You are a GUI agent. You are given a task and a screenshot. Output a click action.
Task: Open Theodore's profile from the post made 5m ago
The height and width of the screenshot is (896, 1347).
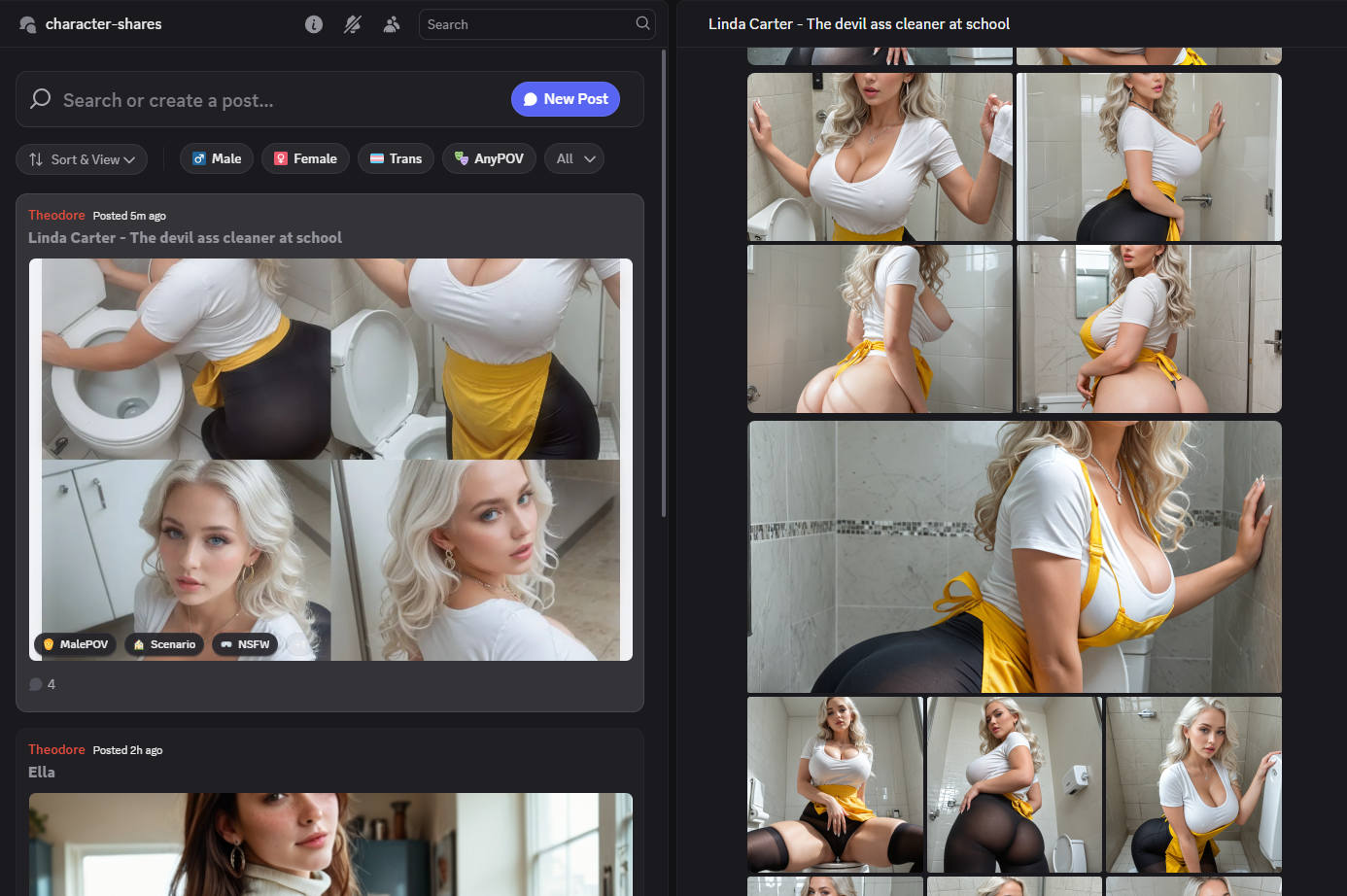56,215
